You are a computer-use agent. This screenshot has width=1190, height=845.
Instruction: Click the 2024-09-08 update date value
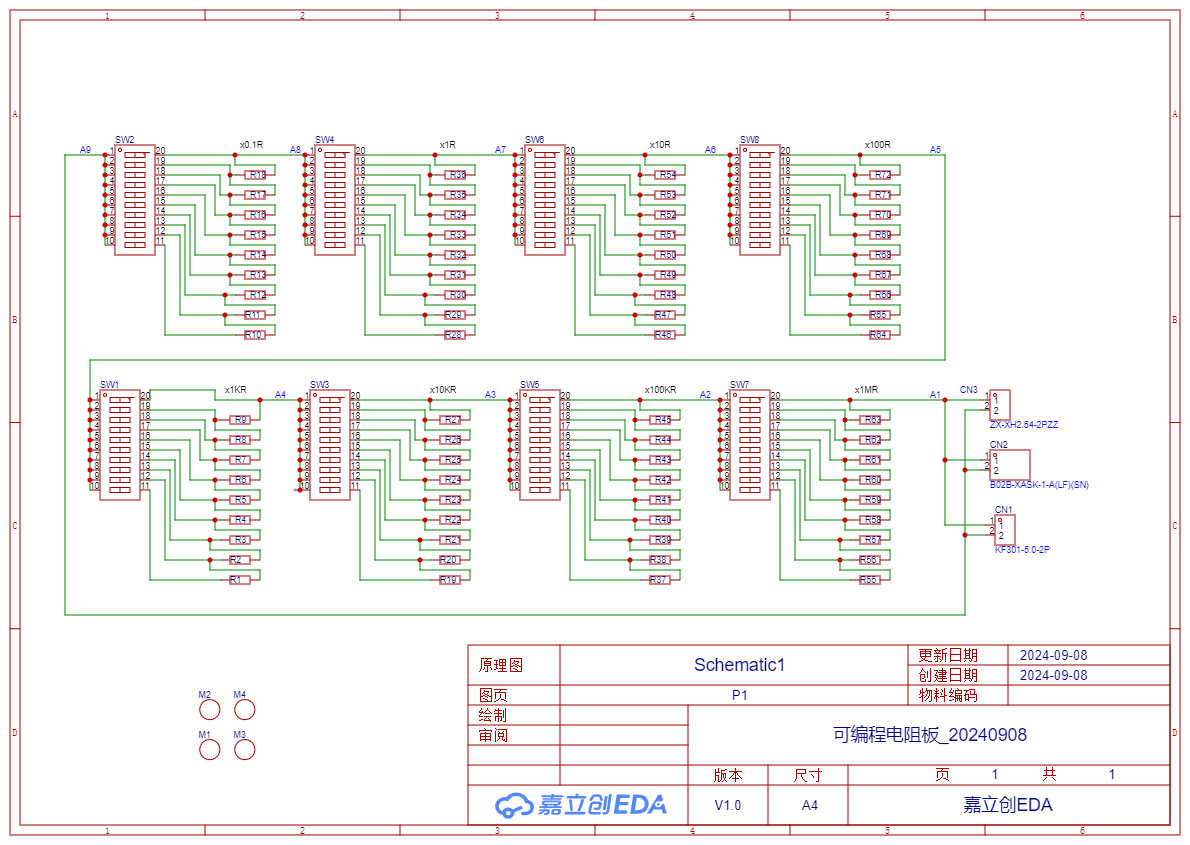coord(1053,655)
